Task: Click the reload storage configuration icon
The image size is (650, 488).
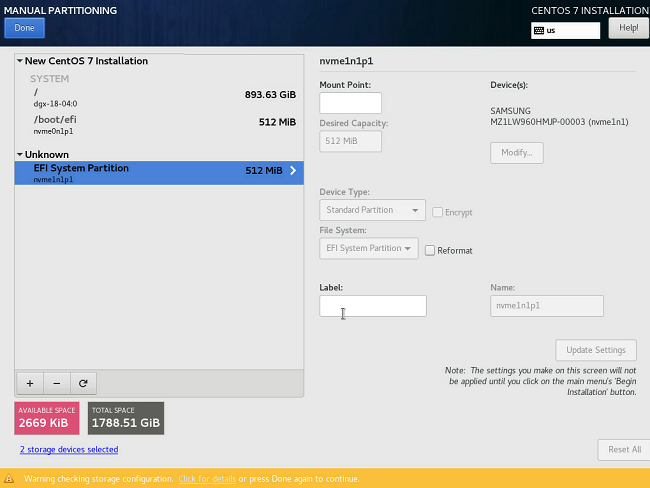Action: point(83,383)
